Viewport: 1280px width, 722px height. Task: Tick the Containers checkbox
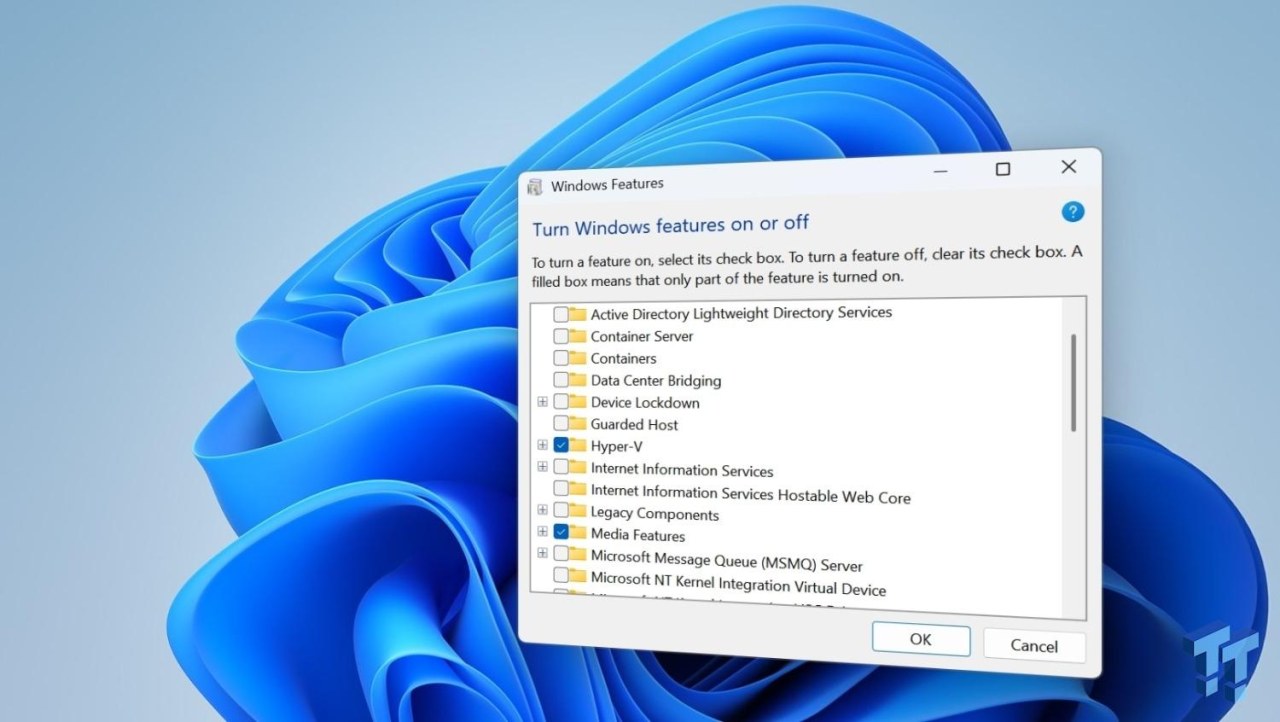click(561, 358)
